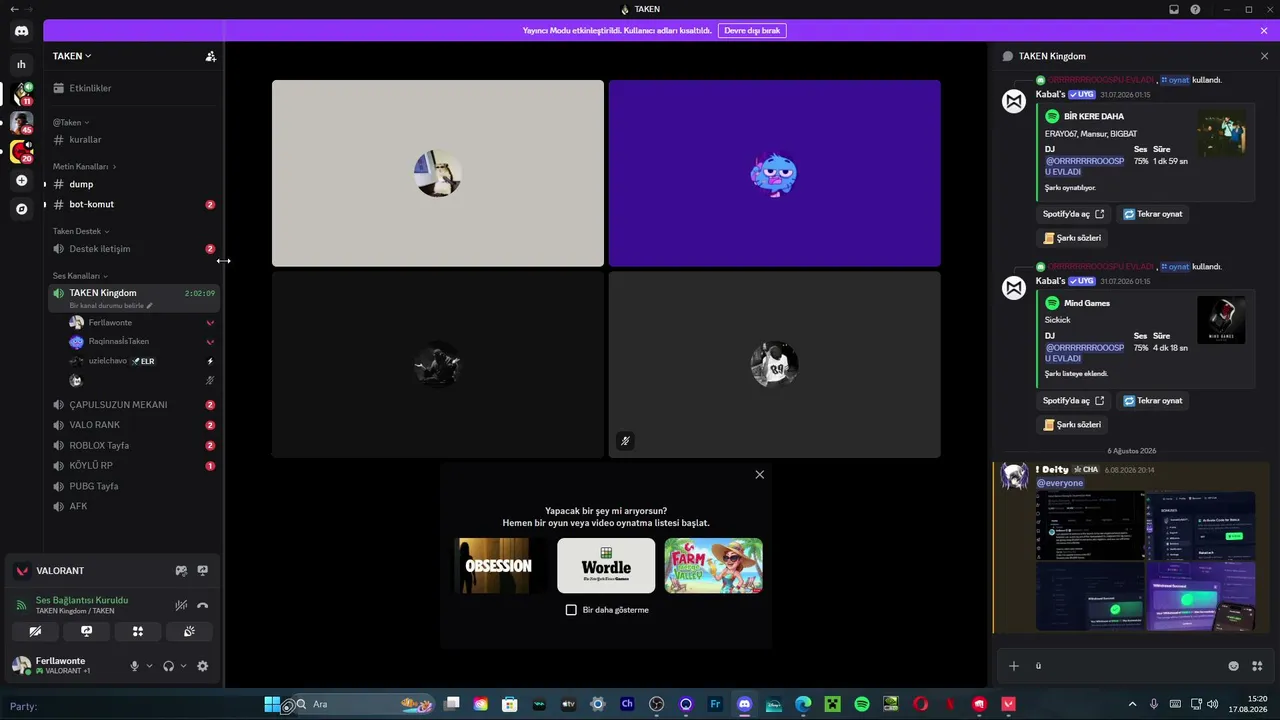
Task: Click 'Spotify'da aç' for Mind Games
Action: [x=1074, y=401]
